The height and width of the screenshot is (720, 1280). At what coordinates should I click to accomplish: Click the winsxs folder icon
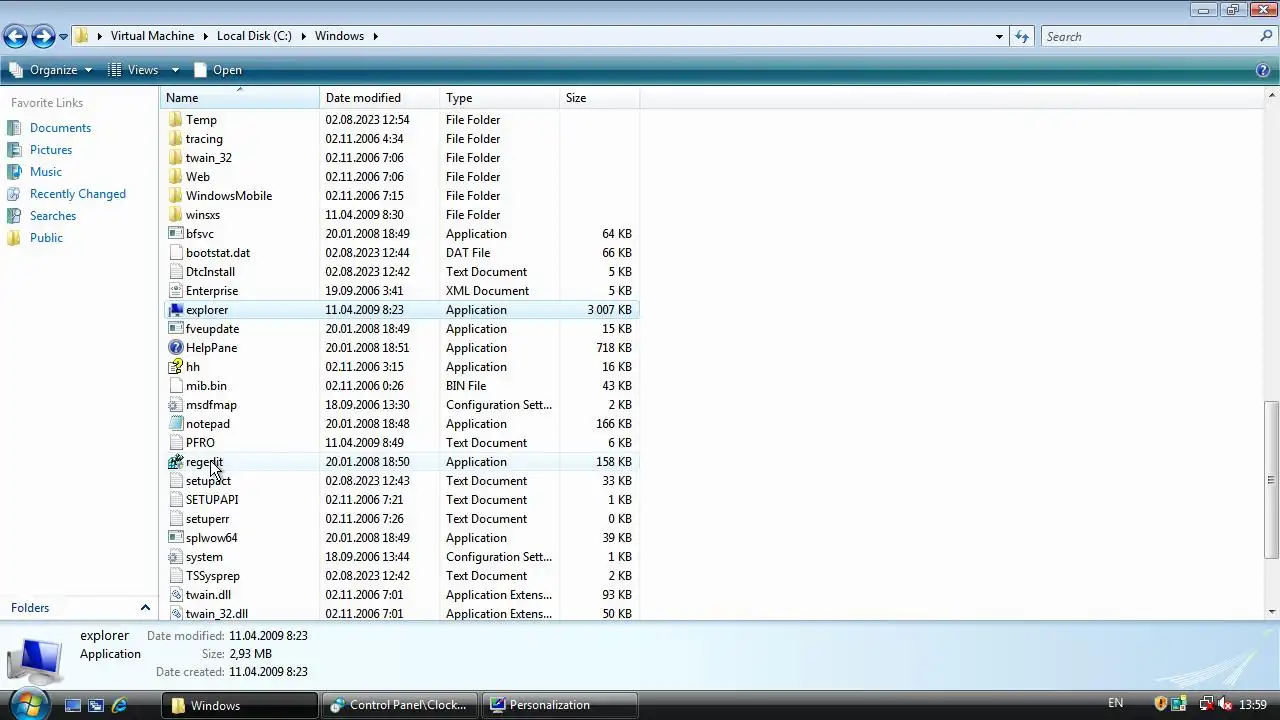coord(176,215)
